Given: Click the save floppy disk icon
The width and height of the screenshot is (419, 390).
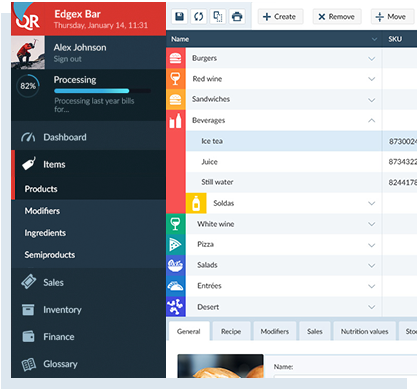Looking at the screenshot, I should click(180, 16).
